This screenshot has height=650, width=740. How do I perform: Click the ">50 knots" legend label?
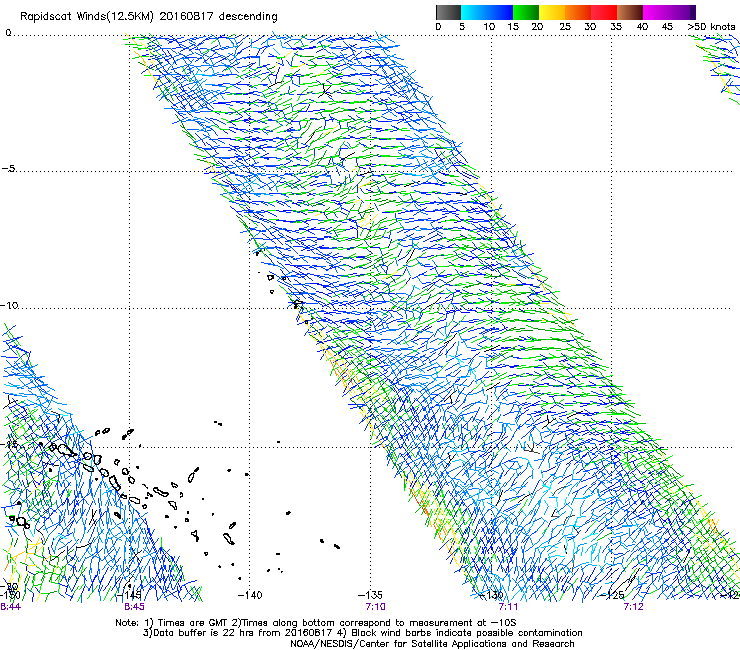point(711,27)
